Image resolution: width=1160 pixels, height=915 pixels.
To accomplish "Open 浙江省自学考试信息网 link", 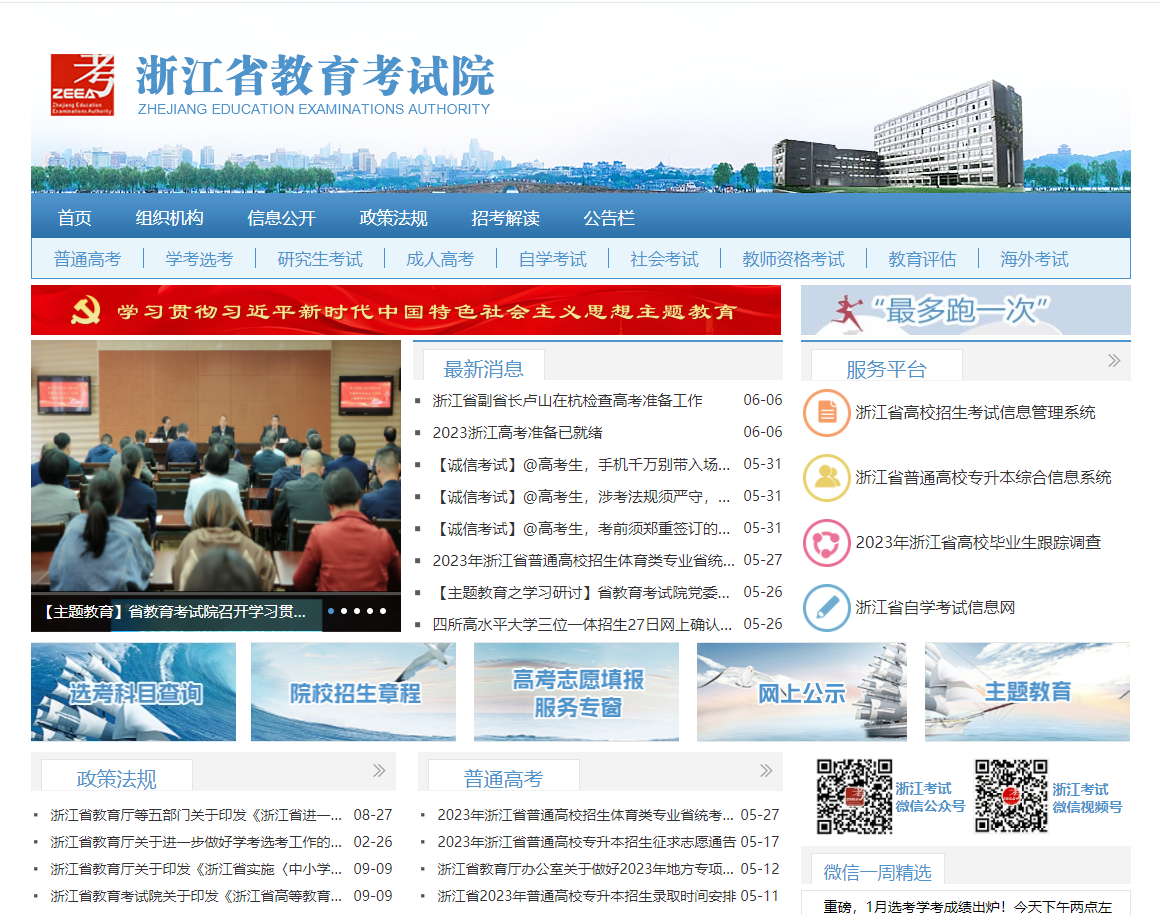I will pyautogui.click(x=935, y=608).
